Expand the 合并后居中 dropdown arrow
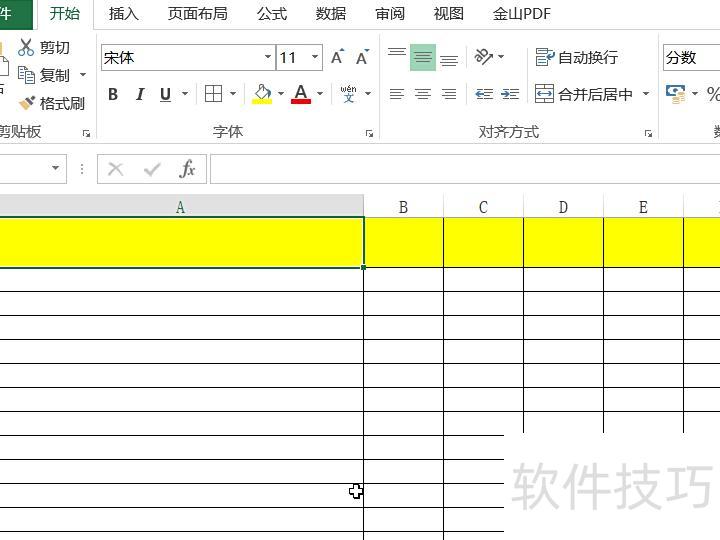The image size is (720, 540). 646,94
